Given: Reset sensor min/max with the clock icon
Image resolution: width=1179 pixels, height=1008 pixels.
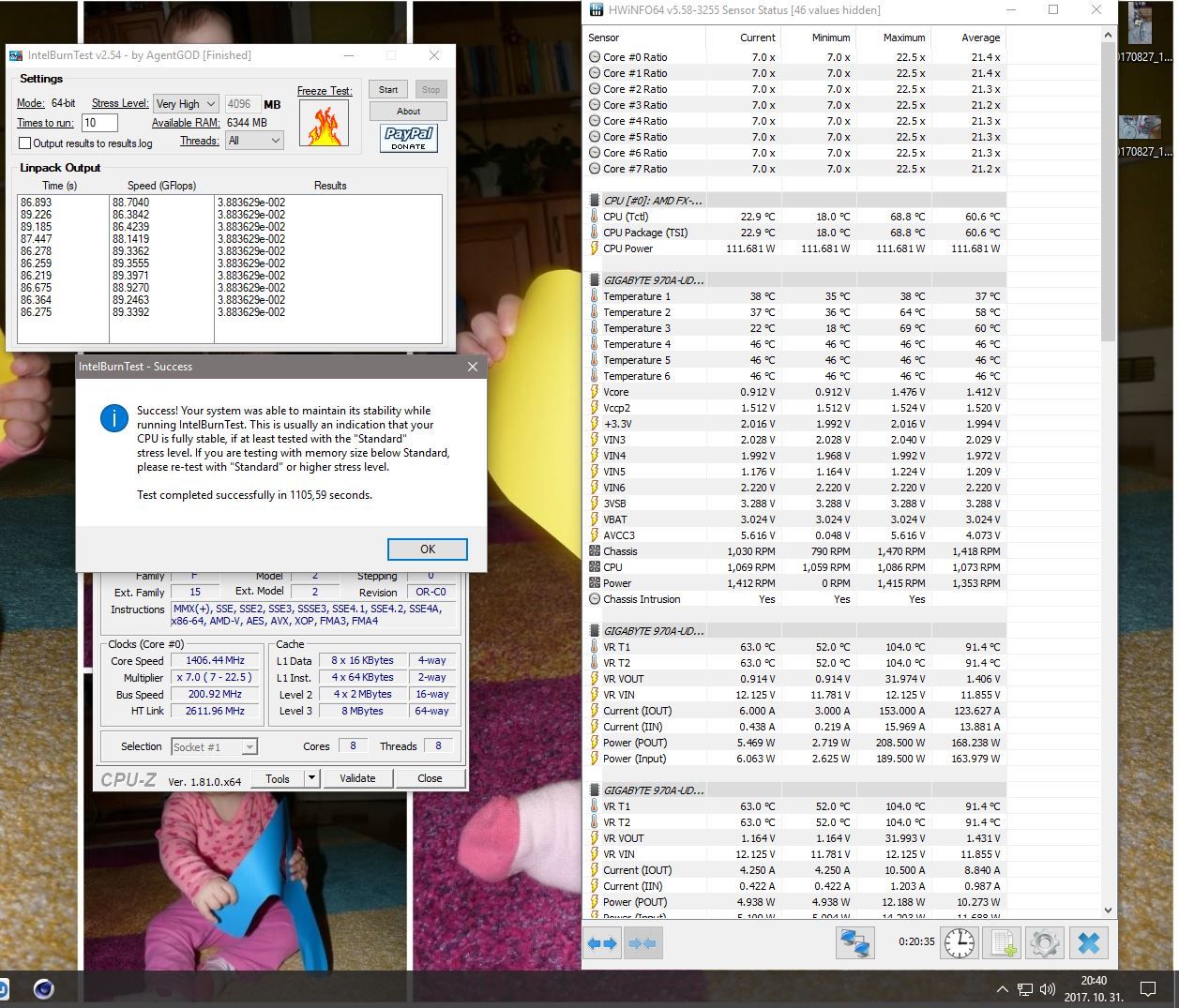Looking at the screenshot, I should pos(959,943).
